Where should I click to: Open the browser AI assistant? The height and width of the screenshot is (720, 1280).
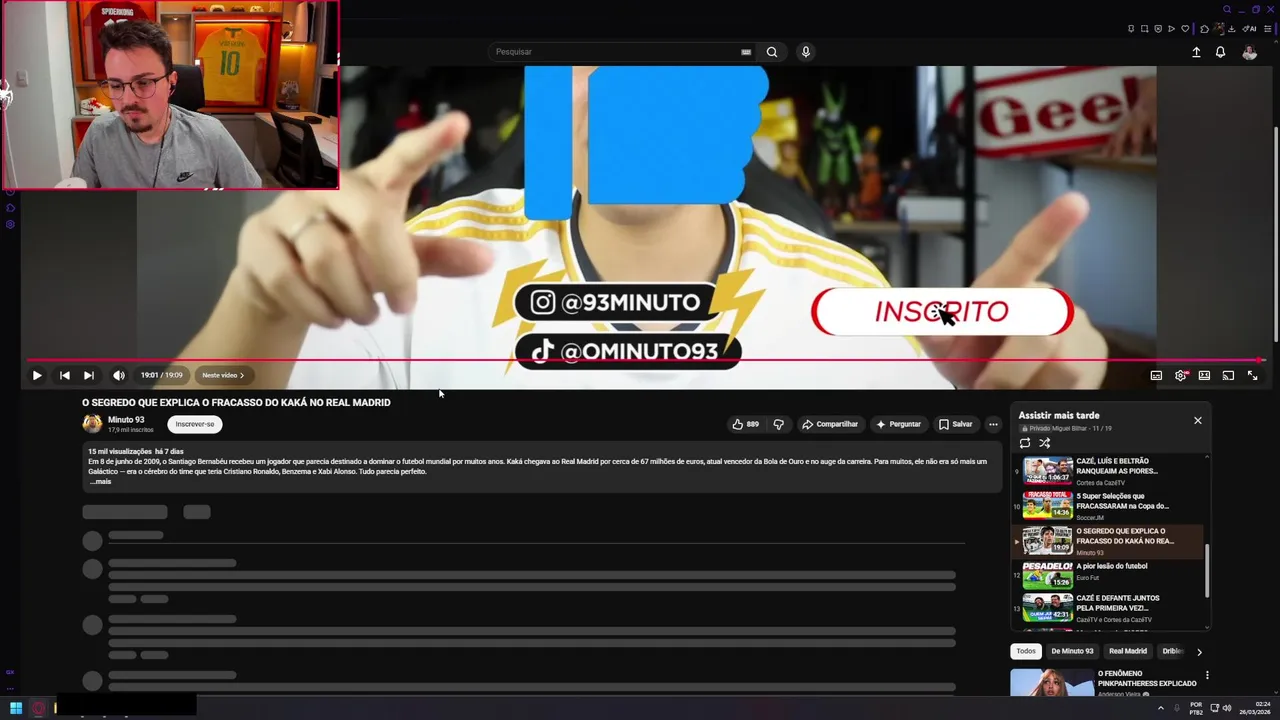(x=1250, y=29)
